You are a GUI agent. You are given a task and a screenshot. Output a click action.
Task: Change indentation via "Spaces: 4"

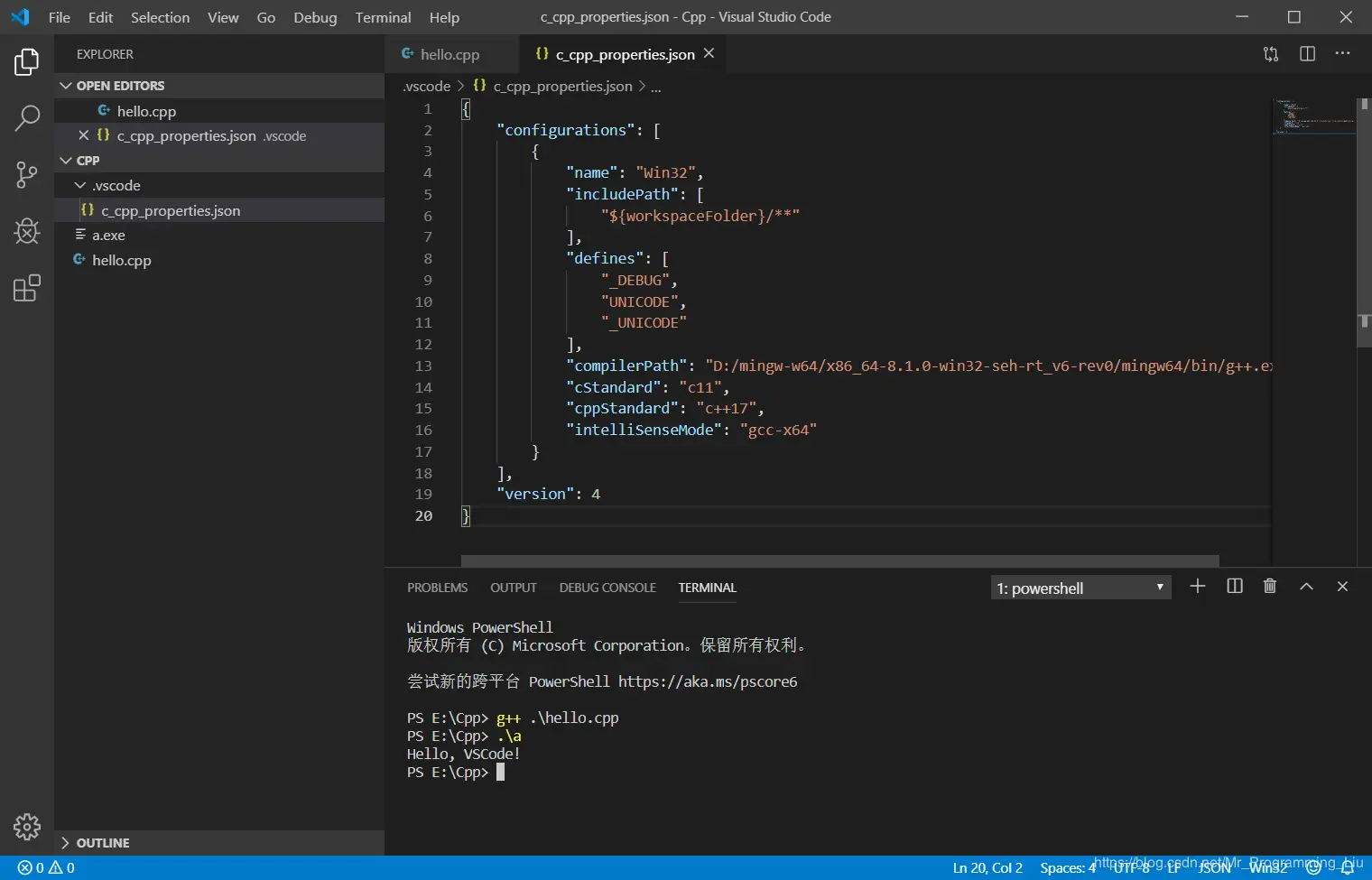point(1068,868)
